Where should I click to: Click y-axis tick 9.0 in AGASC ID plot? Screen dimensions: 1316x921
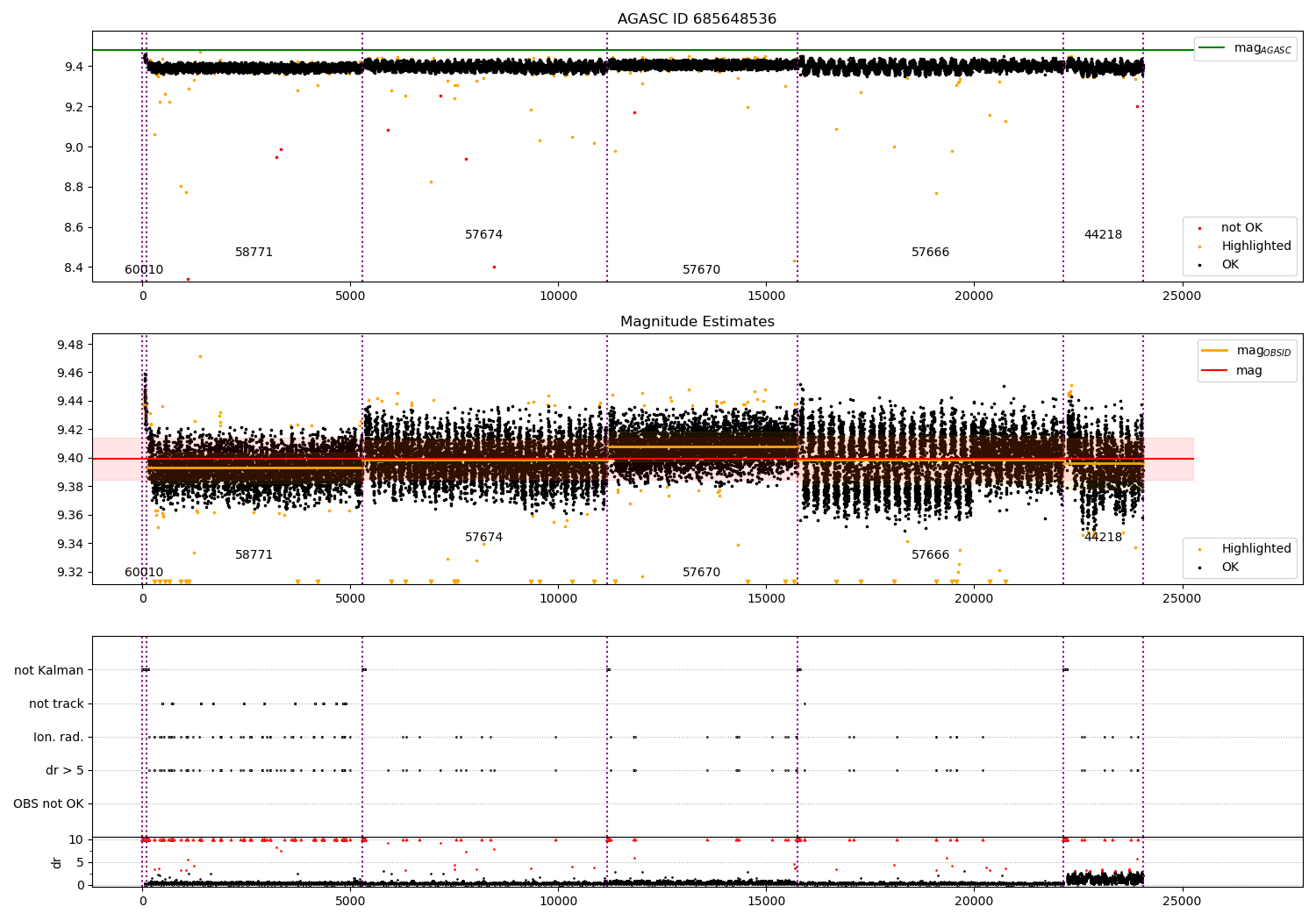[x=74, y=147]
